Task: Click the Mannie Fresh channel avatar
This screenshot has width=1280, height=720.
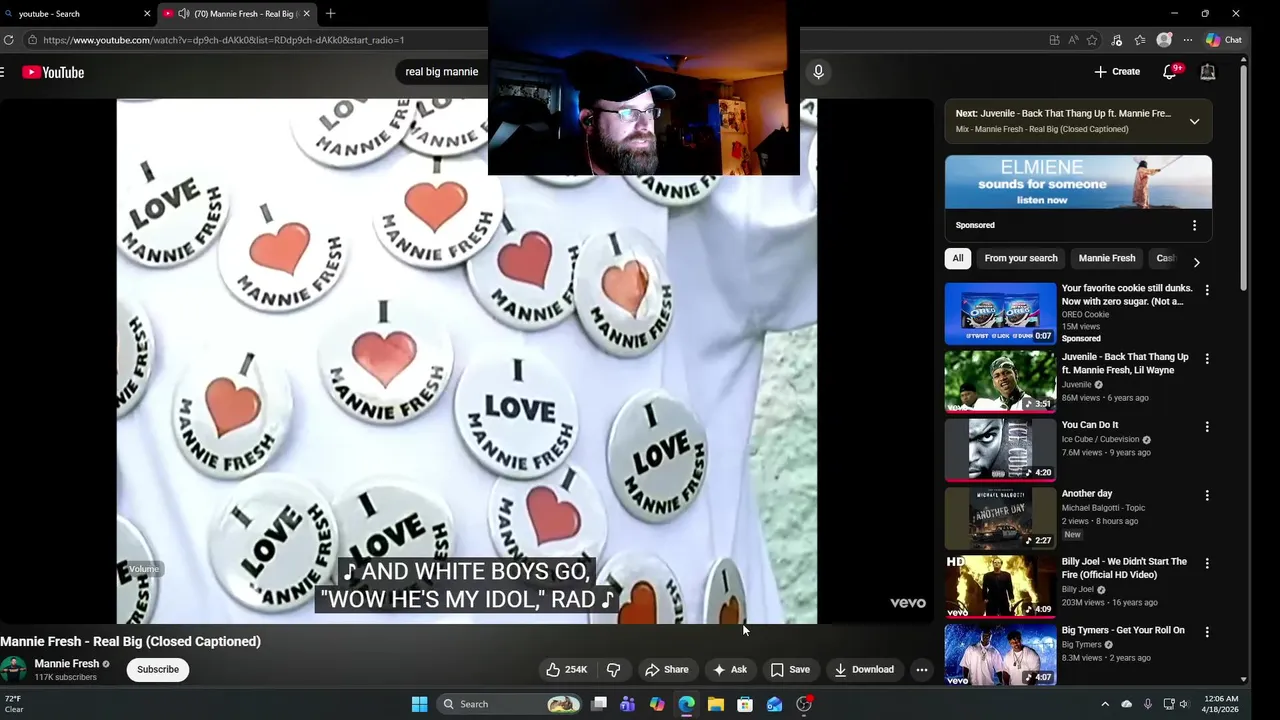Action: pos(13,670)
